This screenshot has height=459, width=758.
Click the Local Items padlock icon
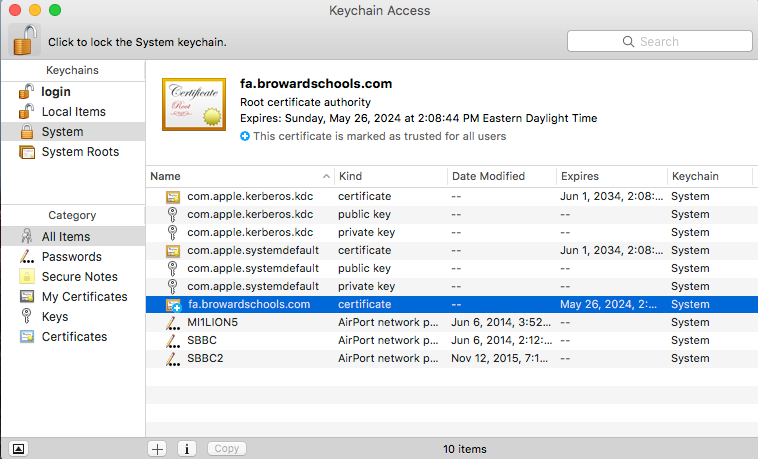[26, 111]
